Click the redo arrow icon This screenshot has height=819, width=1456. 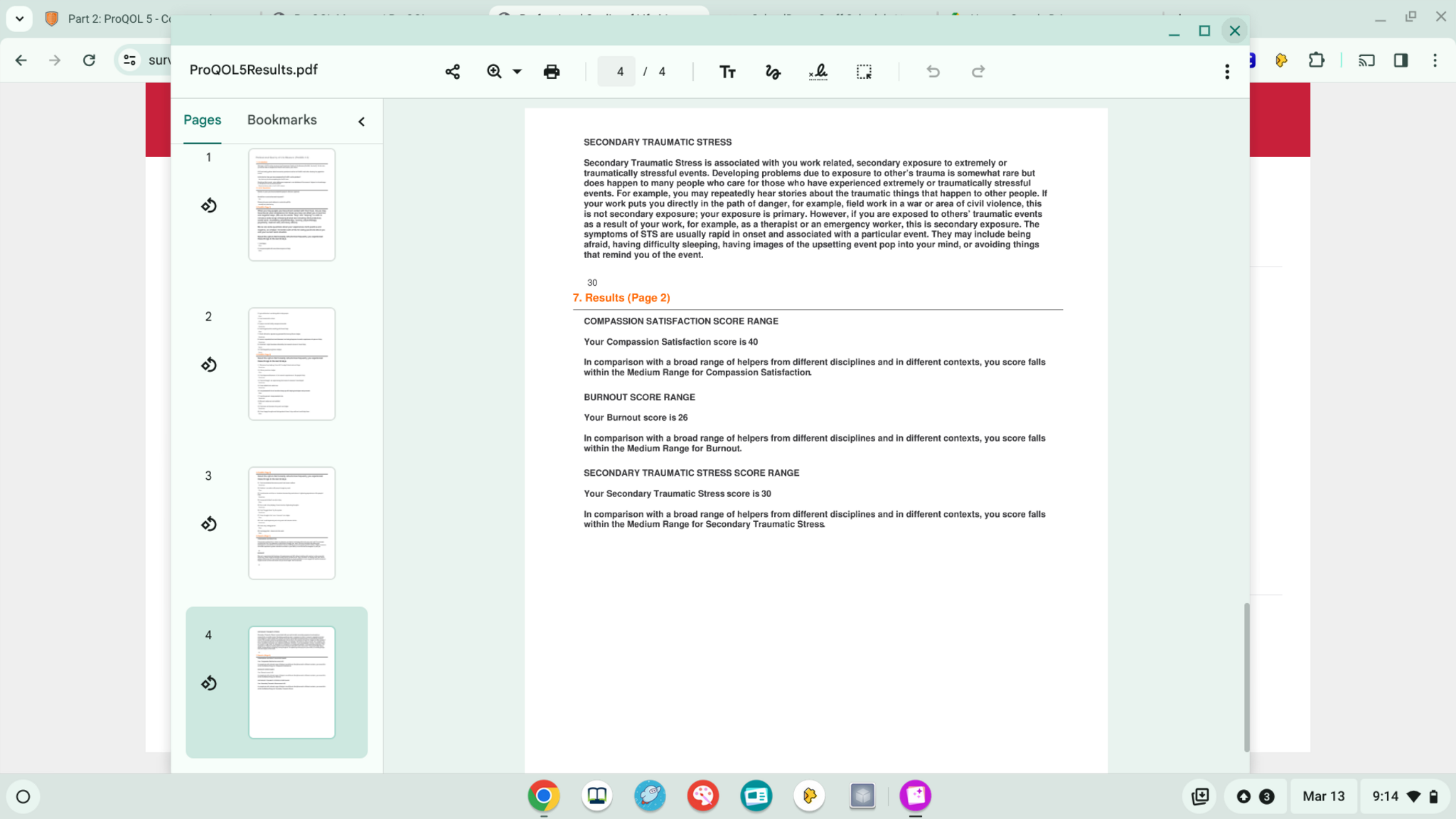[x=978, y=72]
